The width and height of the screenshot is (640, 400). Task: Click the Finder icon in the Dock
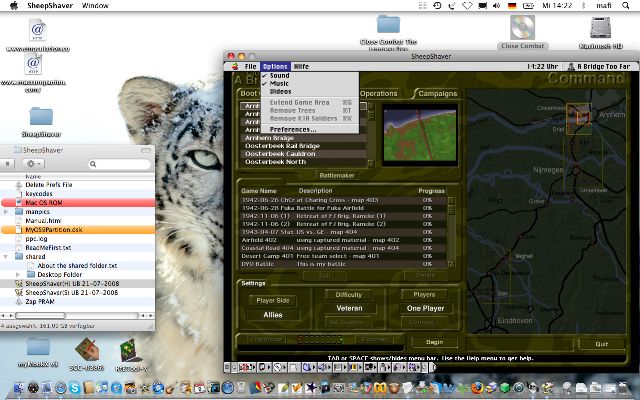pyautogui.click(x=19, y=388)
